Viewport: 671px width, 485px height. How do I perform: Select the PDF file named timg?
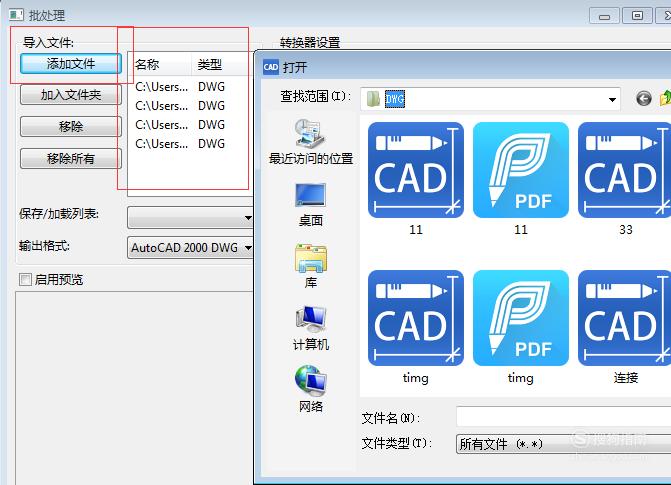click(x=521, y=327)
